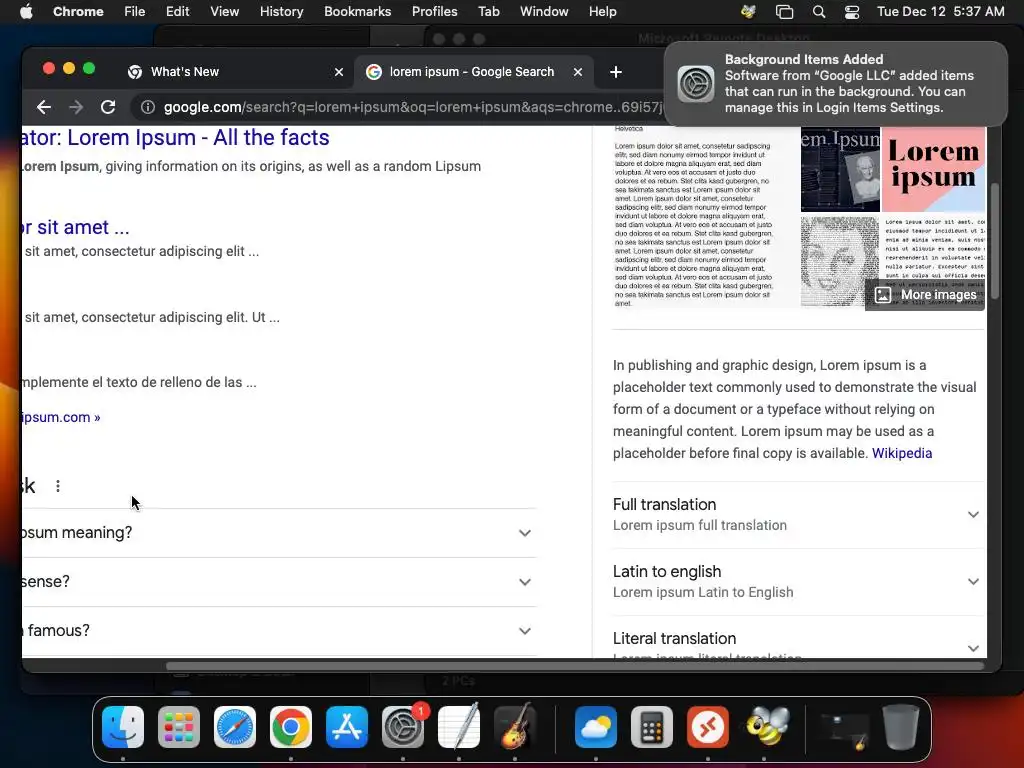Click Chrome icon in the Dock
This screenshot has height=768, width=1024.
291,727
